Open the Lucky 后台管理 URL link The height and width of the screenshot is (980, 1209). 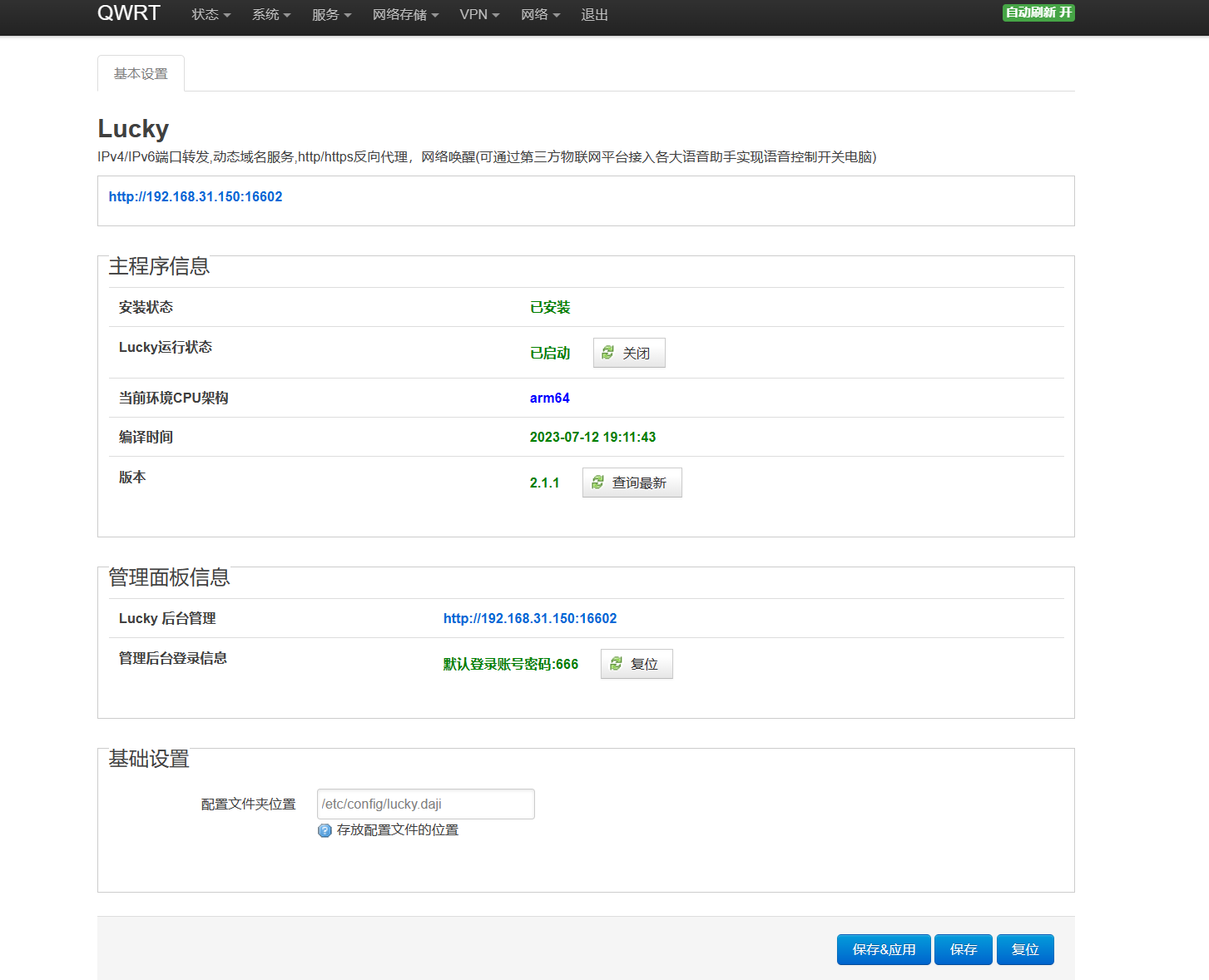click(530, 618)
